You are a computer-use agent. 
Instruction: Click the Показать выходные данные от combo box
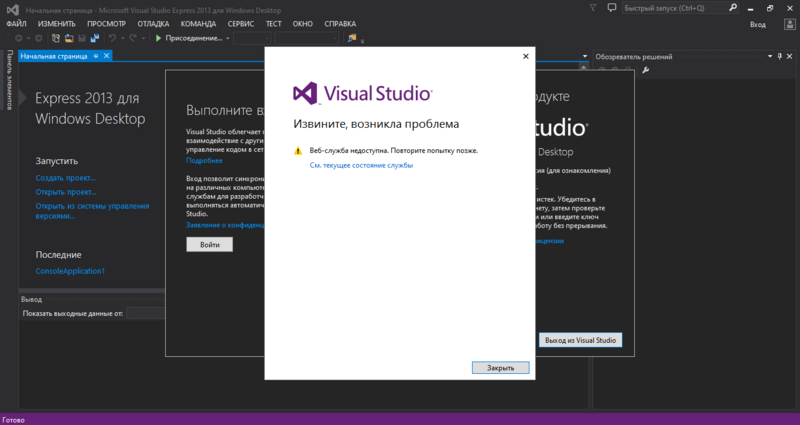tap(145, 313)
